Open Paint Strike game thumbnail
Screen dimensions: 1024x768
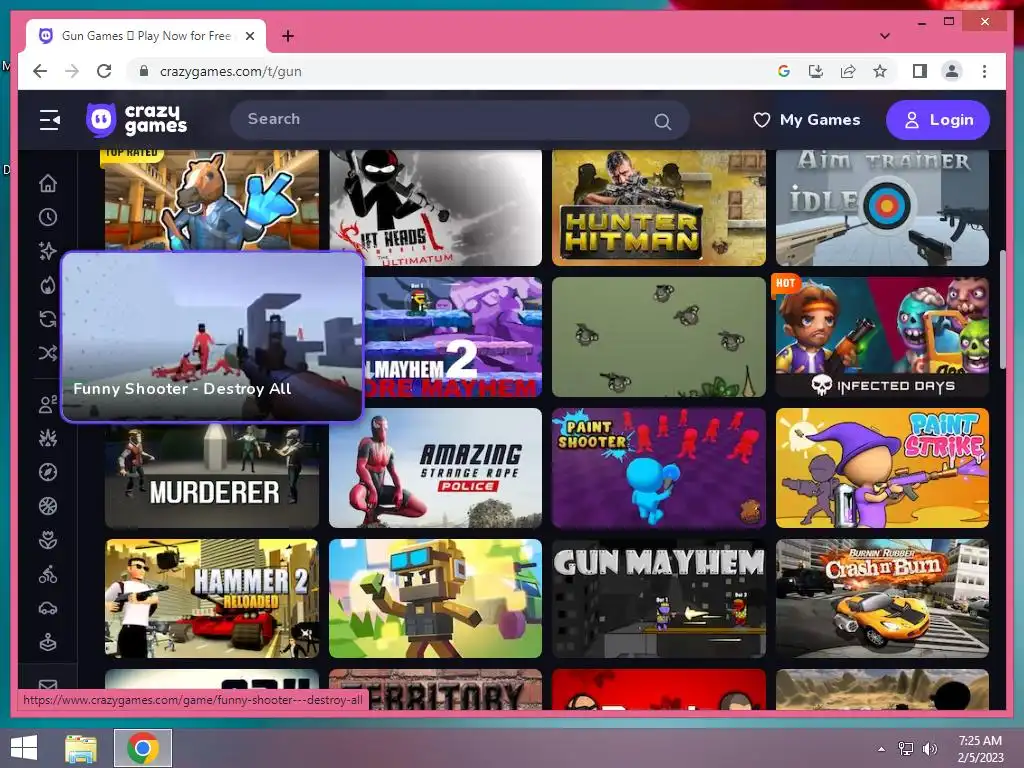pyautogui.click(x=882, y=468)
